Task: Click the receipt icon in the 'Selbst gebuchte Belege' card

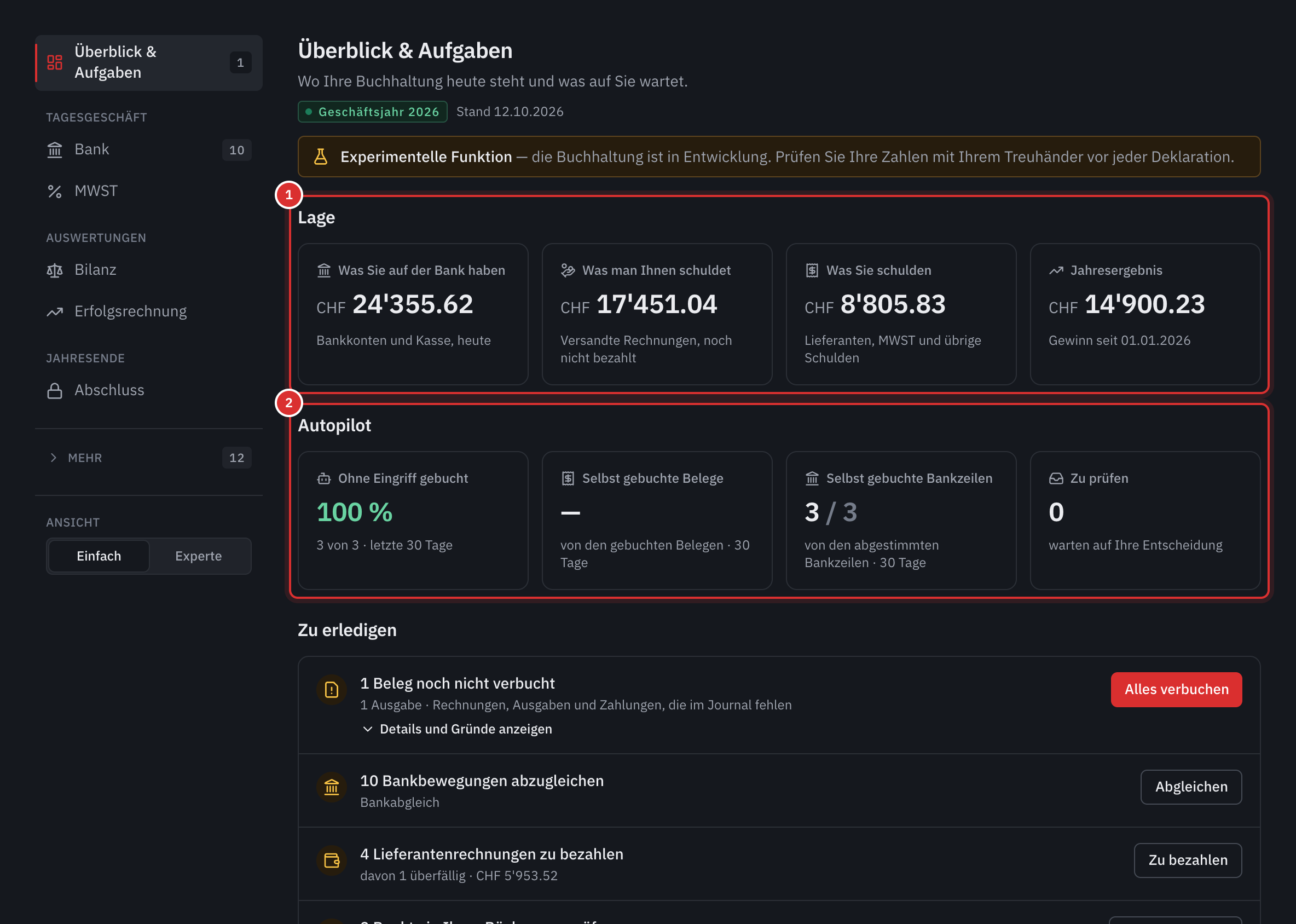Action: tap(568, 479)
